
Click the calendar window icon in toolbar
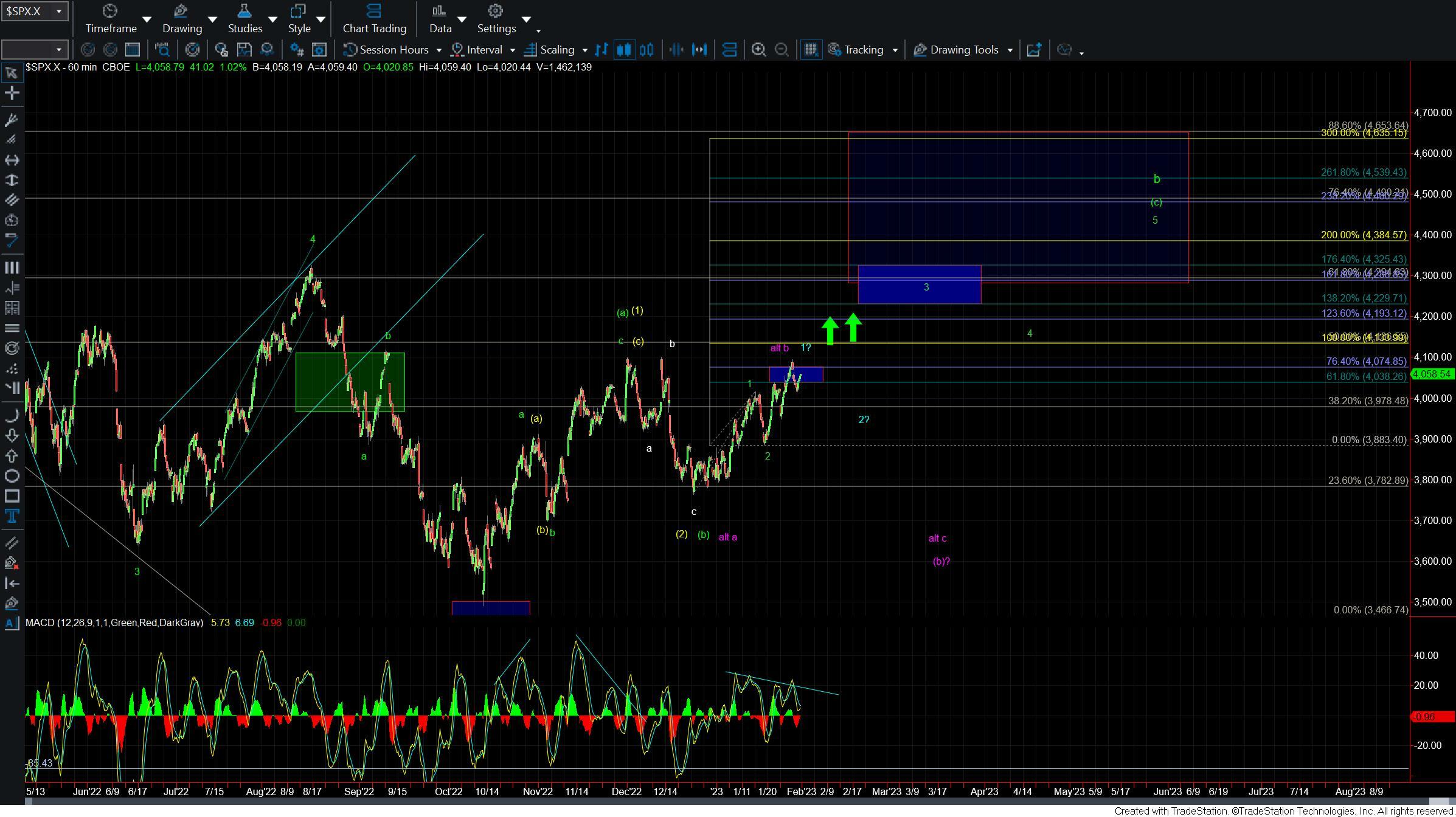[x=132, y=50]
